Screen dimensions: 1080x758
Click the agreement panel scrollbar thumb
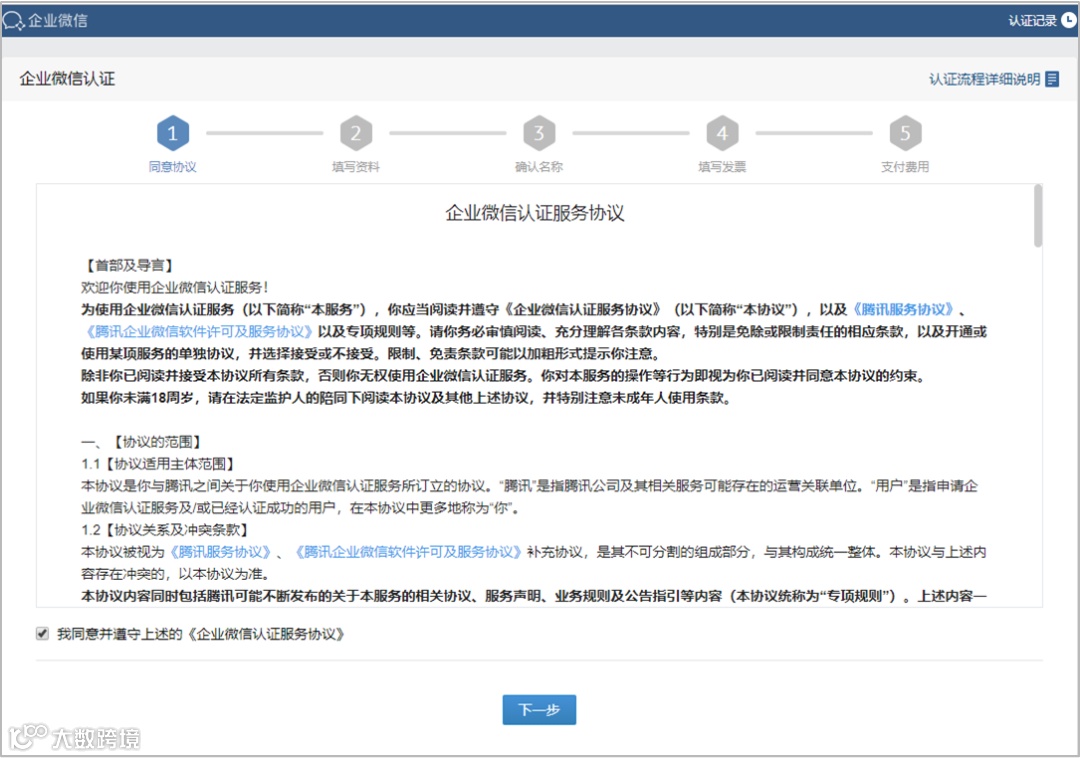pyautogui.click(x=1037, y=215)
